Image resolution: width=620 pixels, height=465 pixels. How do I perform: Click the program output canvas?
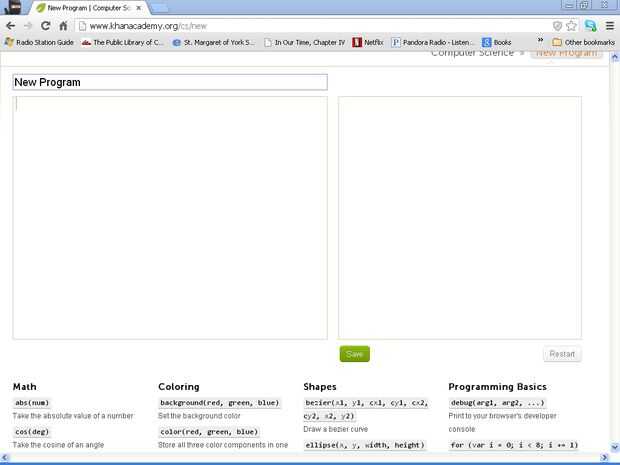pyautogui.click(x=460, y=218)
